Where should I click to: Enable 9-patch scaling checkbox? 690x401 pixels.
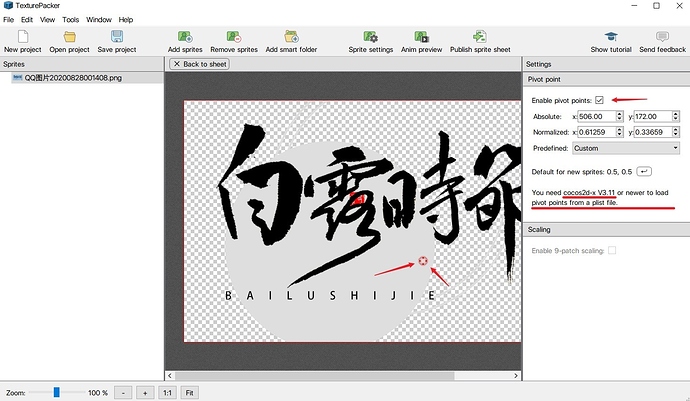pyautogui.click(x=612, y=250)
